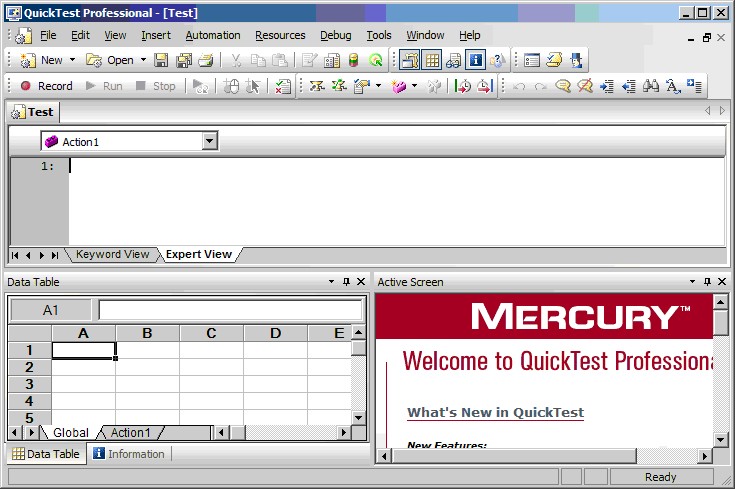The image size is (735, 489).
Task: Open the Insert menu
Action: pyautogui.click(x=156, y=35)
